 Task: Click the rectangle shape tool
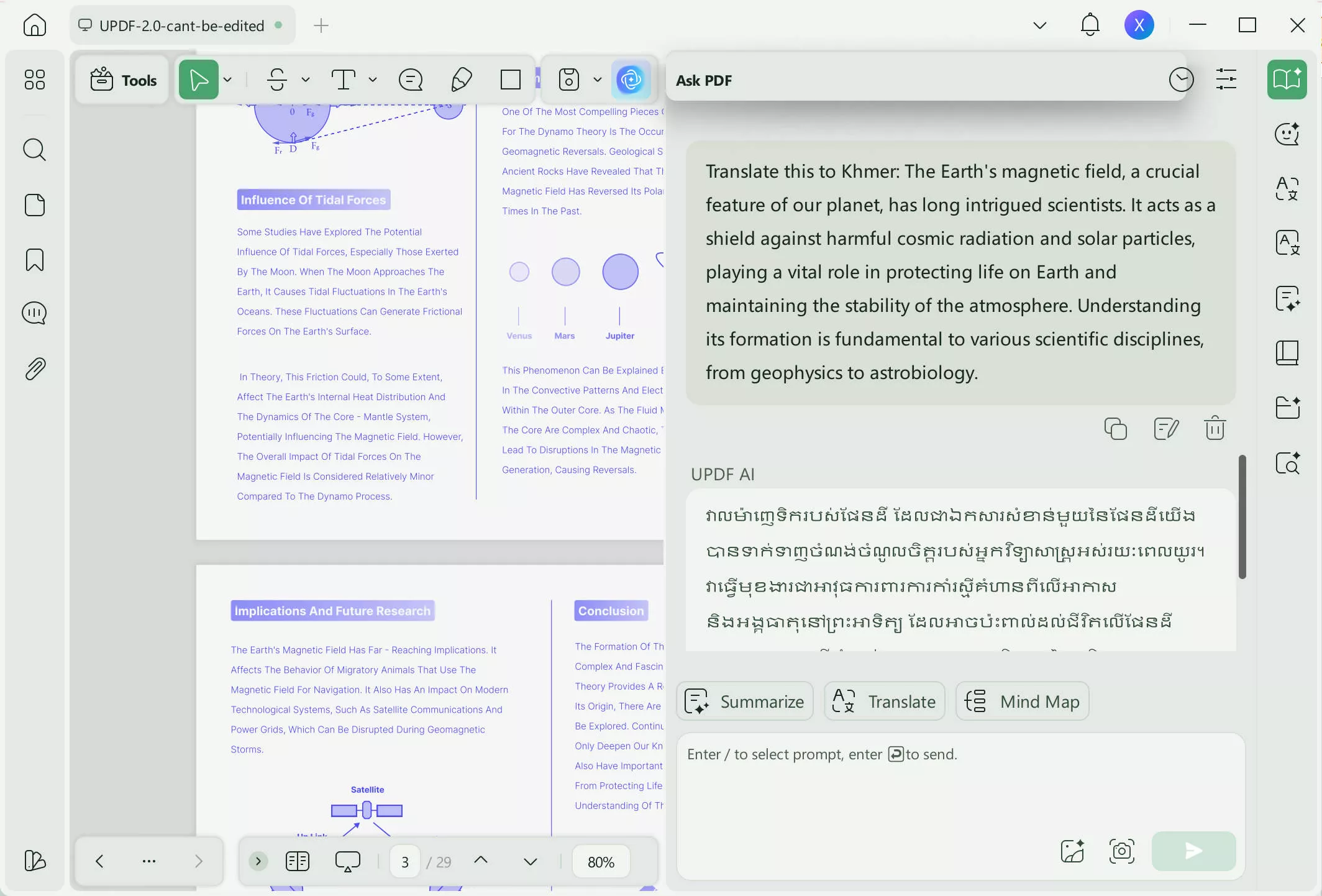tap(509, 80)
